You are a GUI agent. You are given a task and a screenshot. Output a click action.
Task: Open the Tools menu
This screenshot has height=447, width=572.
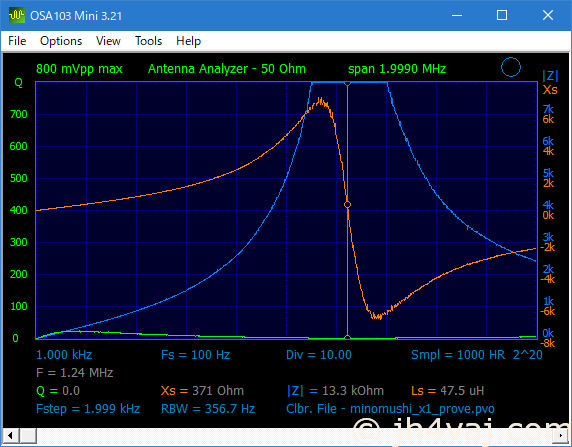coord(148,41)
